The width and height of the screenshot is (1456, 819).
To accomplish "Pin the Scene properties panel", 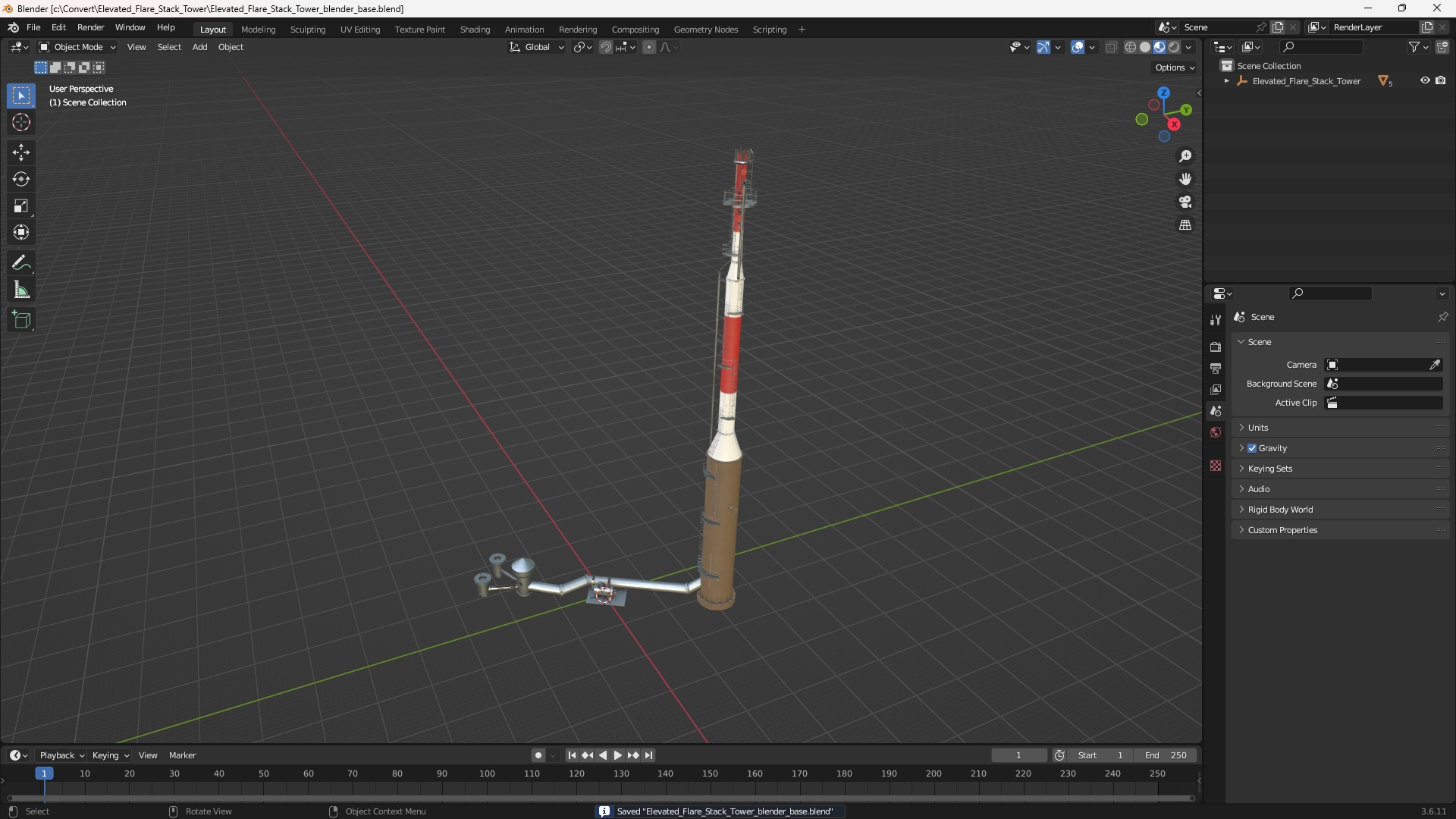I will (1442, 317).
